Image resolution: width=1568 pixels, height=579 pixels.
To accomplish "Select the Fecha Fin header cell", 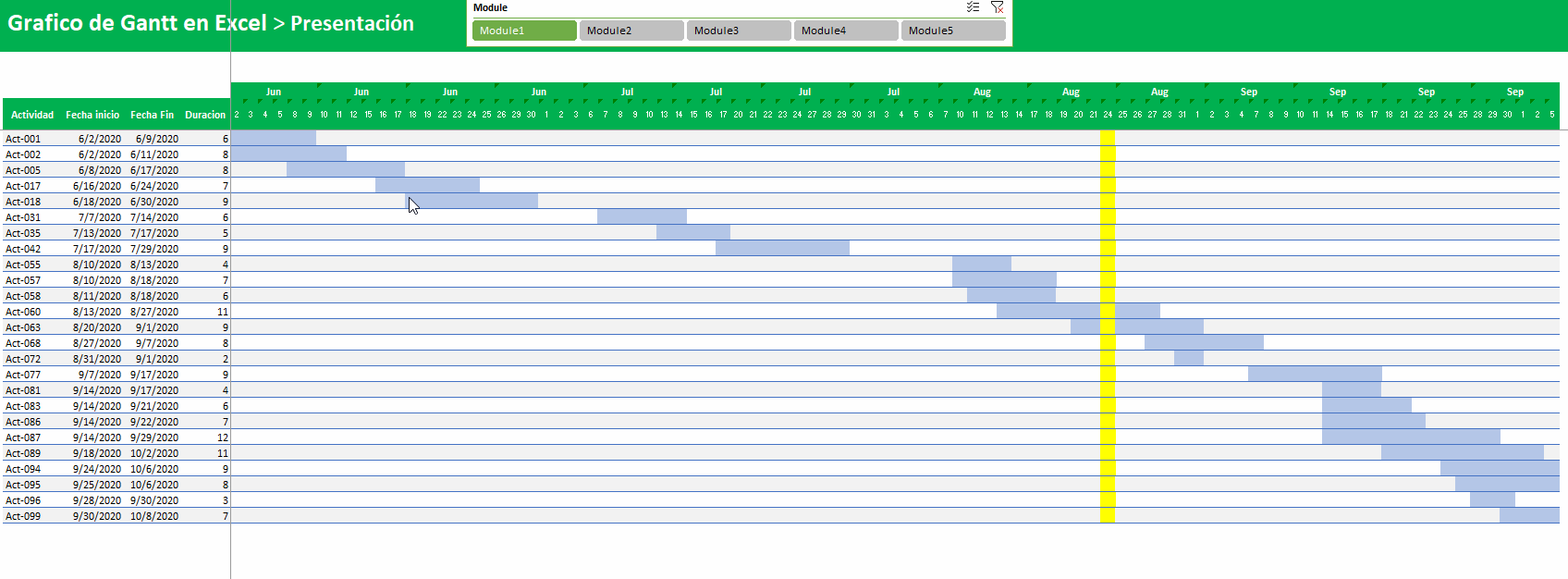I will 152,115.
